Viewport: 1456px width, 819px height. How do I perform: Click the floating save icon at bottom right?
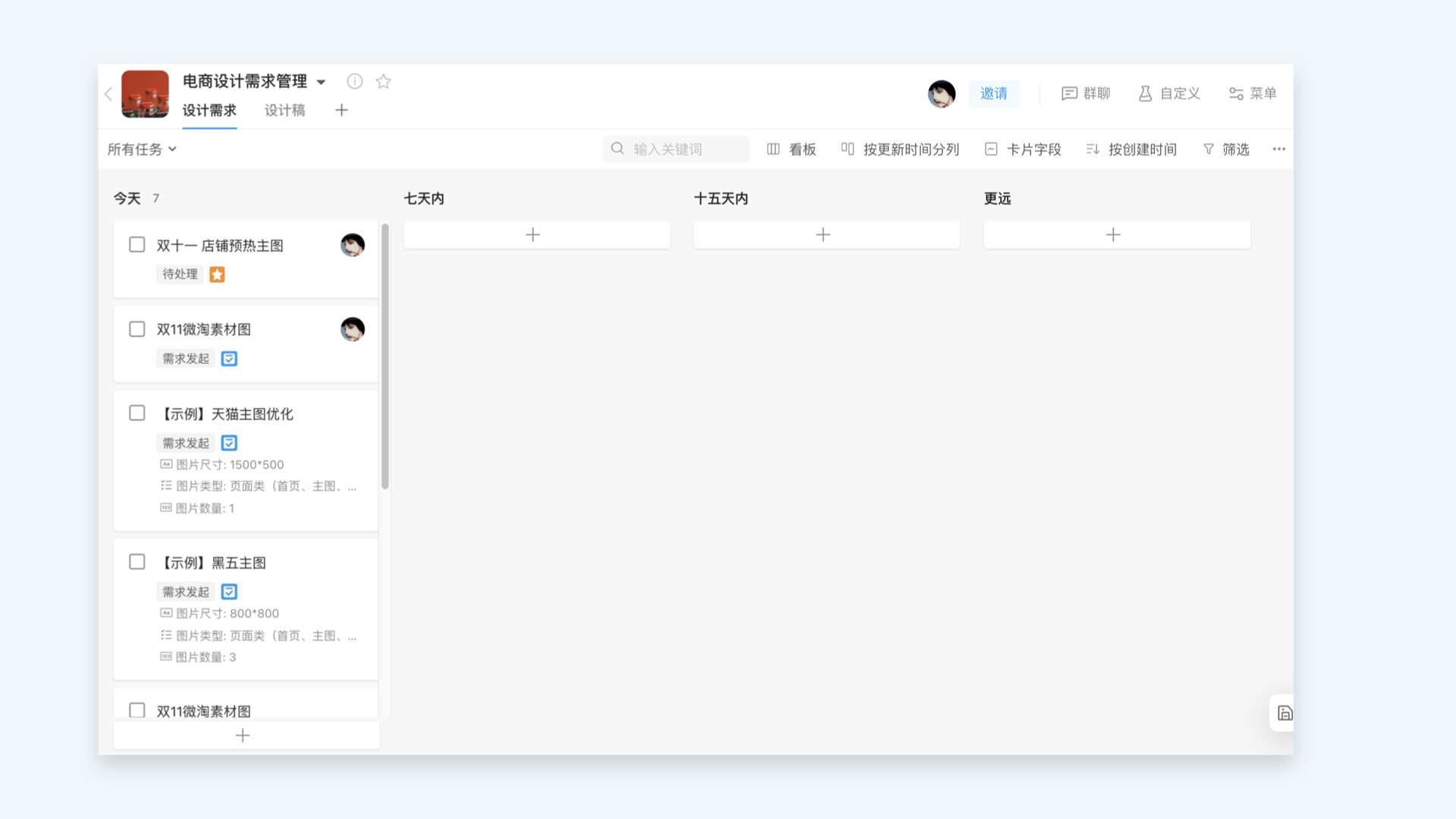tap(1285, 713)
